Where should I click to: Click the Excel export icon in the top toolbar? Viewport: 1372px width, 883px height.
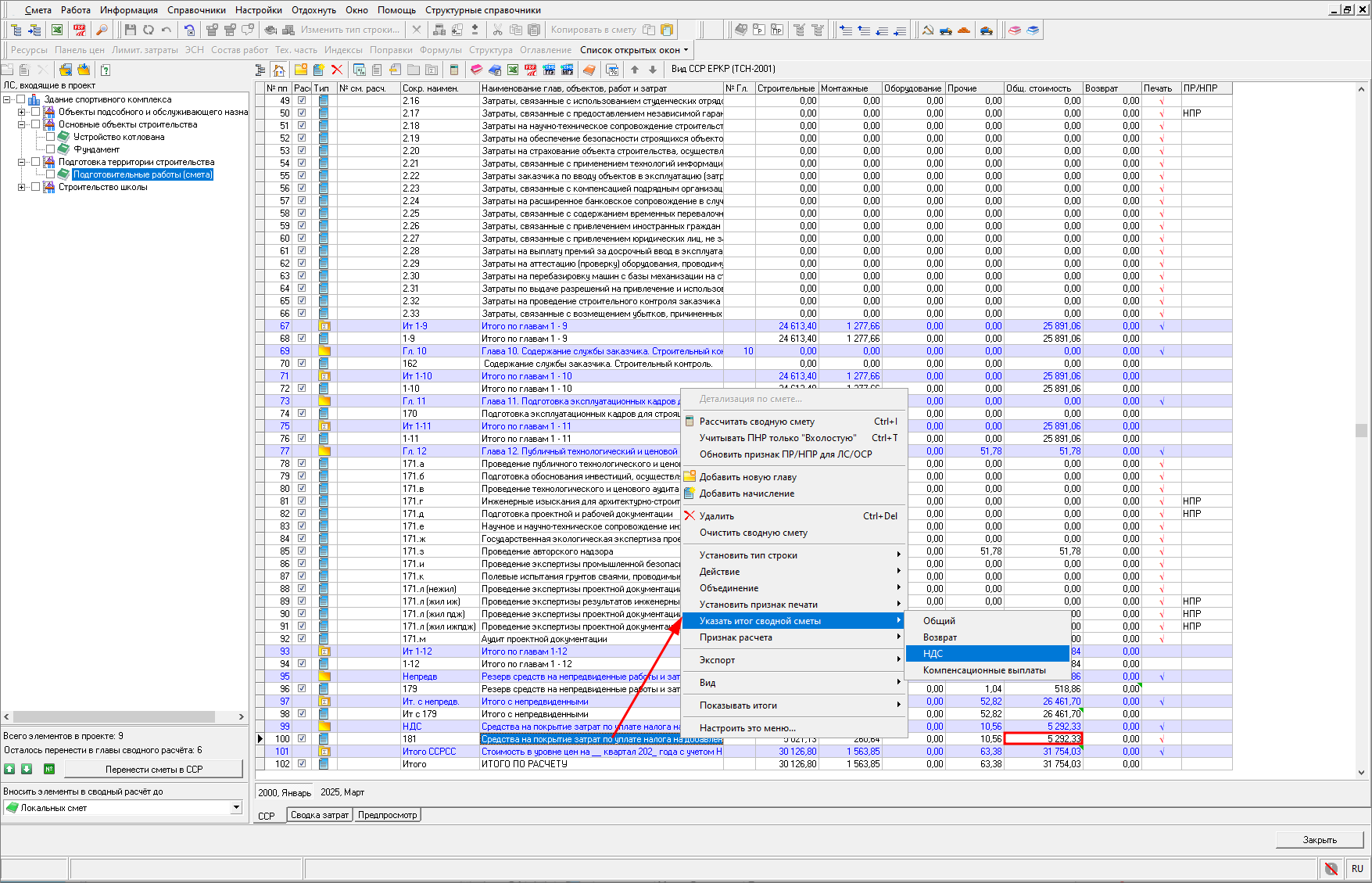57,30
